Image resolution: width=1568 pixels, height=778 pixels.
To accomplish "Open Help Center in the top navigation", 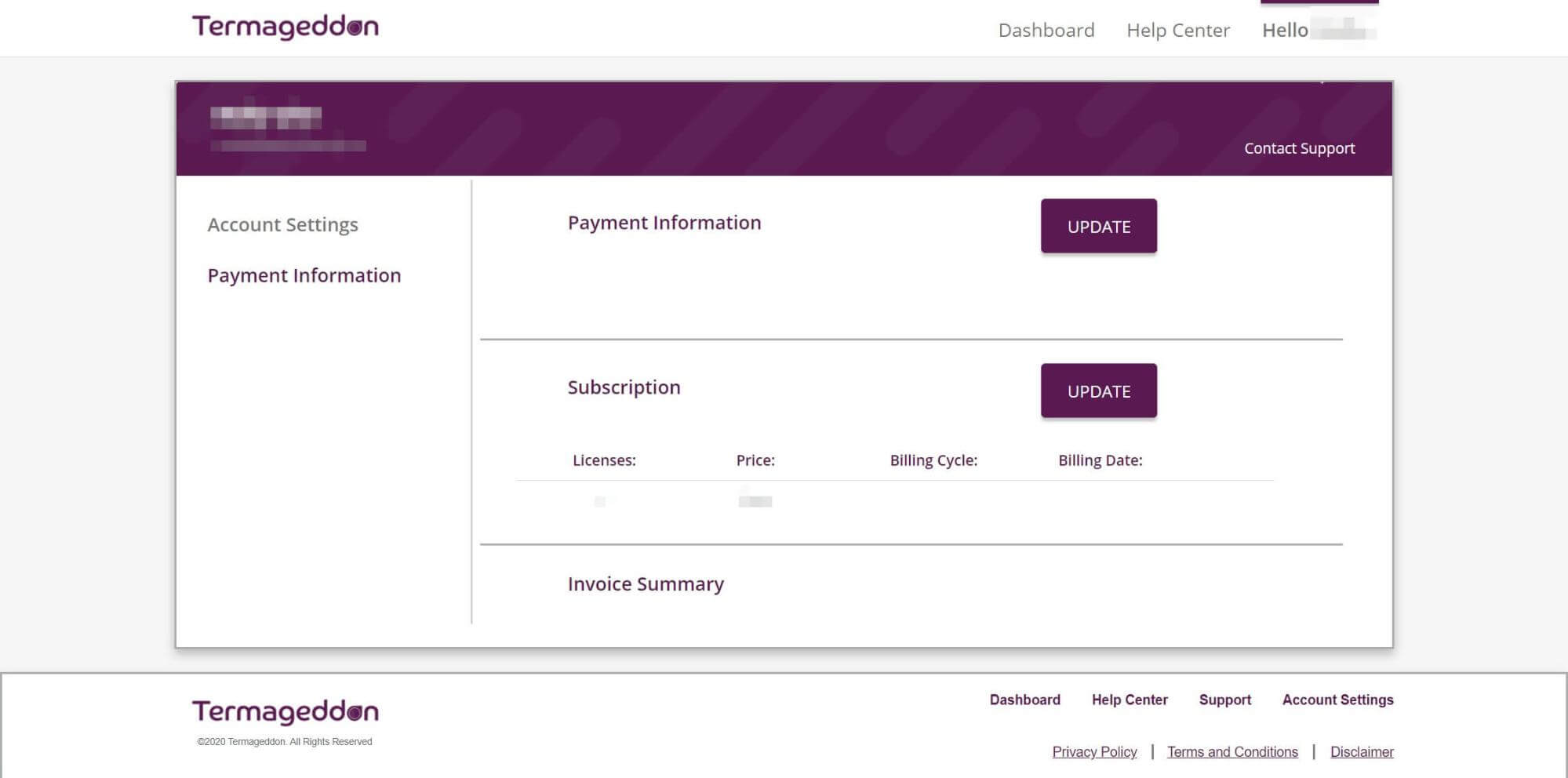I will pos(1178,30).
